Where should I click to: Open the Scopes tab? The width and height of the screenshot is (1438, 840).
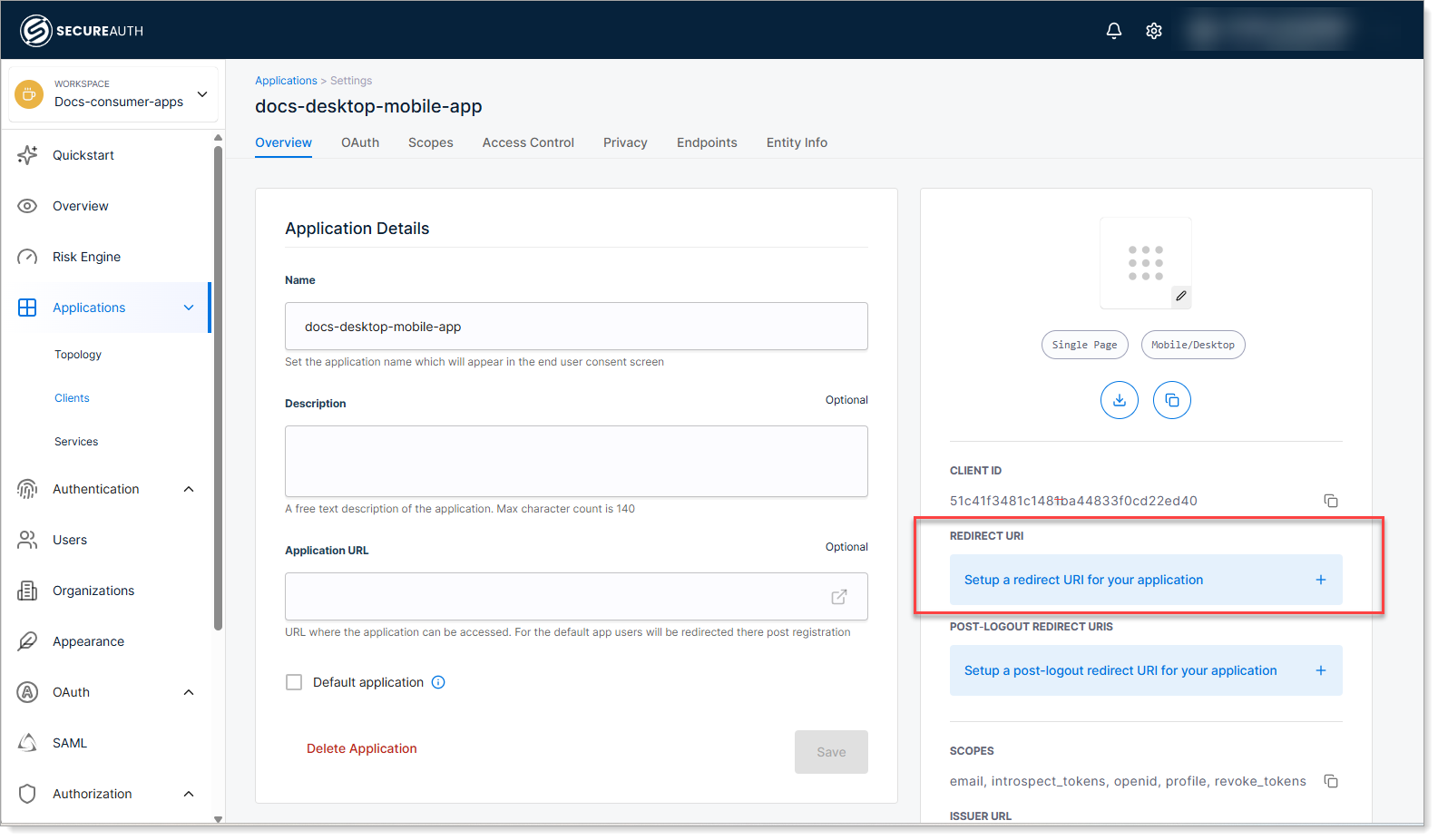(431, 142)
